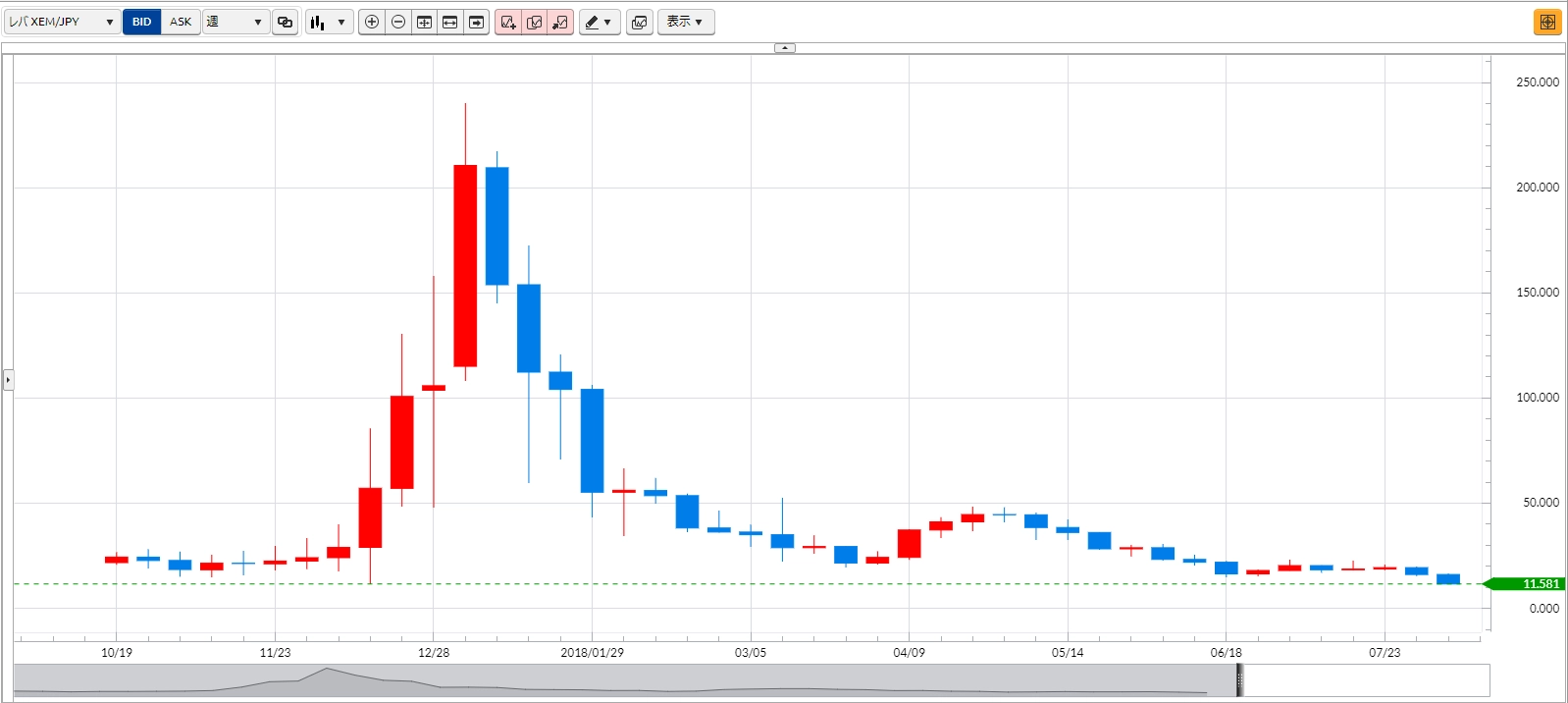Click the edit indicator chart icon

point(535,22)
